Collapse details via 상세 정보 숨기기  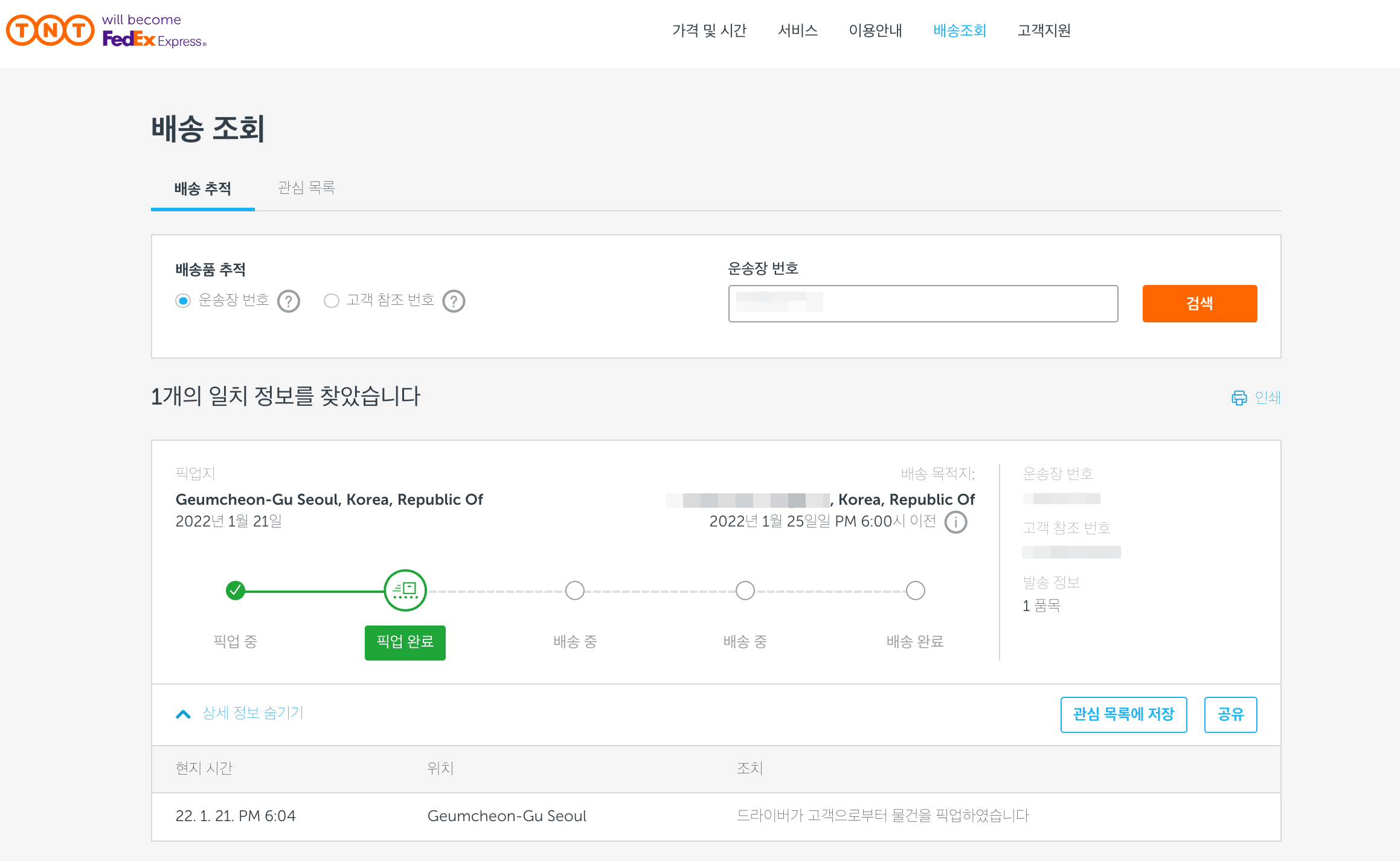pos(252,713)
